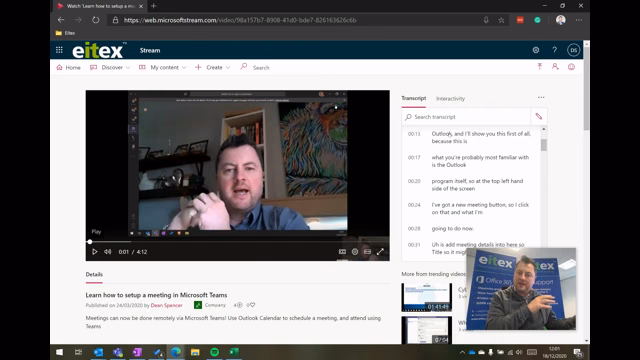Open the Eitex bookmarks folder
This screenshot has width=640, height=360.
pyautogui.click(x=65, y=33)
